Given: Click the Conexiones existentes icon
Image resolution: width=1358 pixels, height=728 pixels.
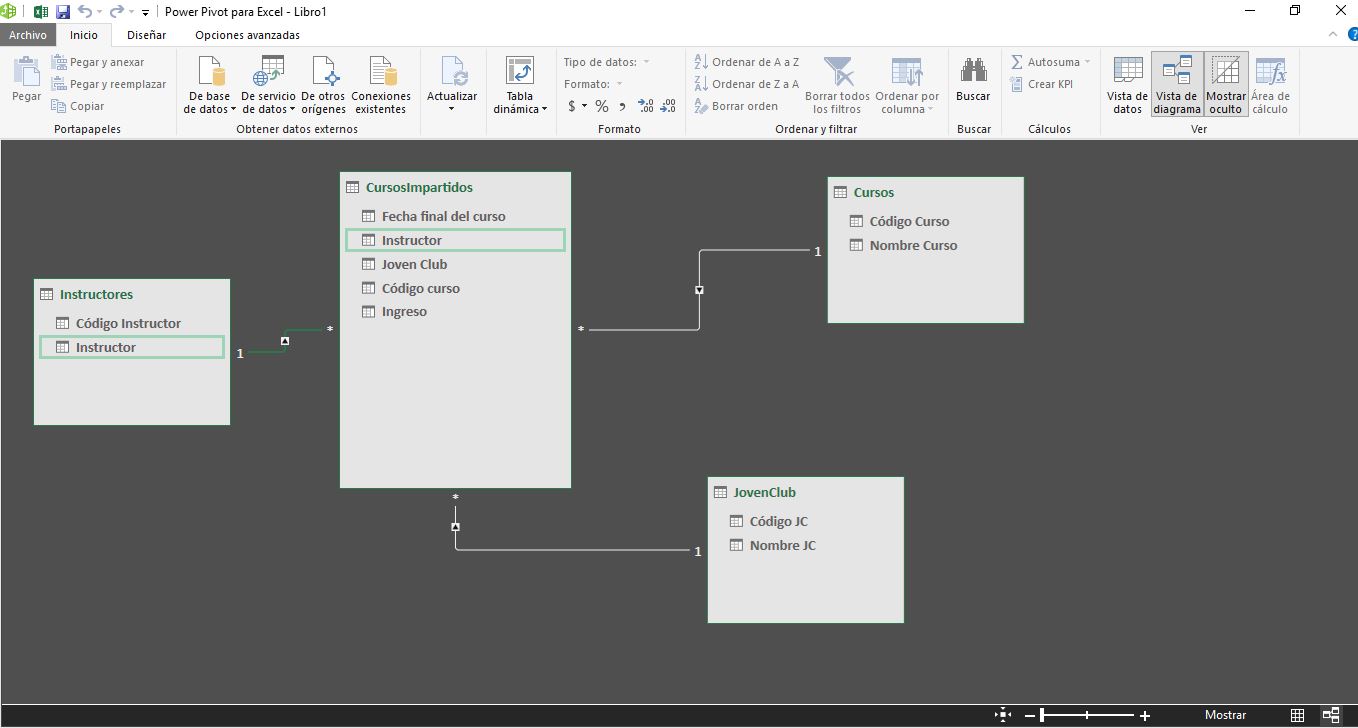Looking at the screenshot, I should tap(381, 84).
